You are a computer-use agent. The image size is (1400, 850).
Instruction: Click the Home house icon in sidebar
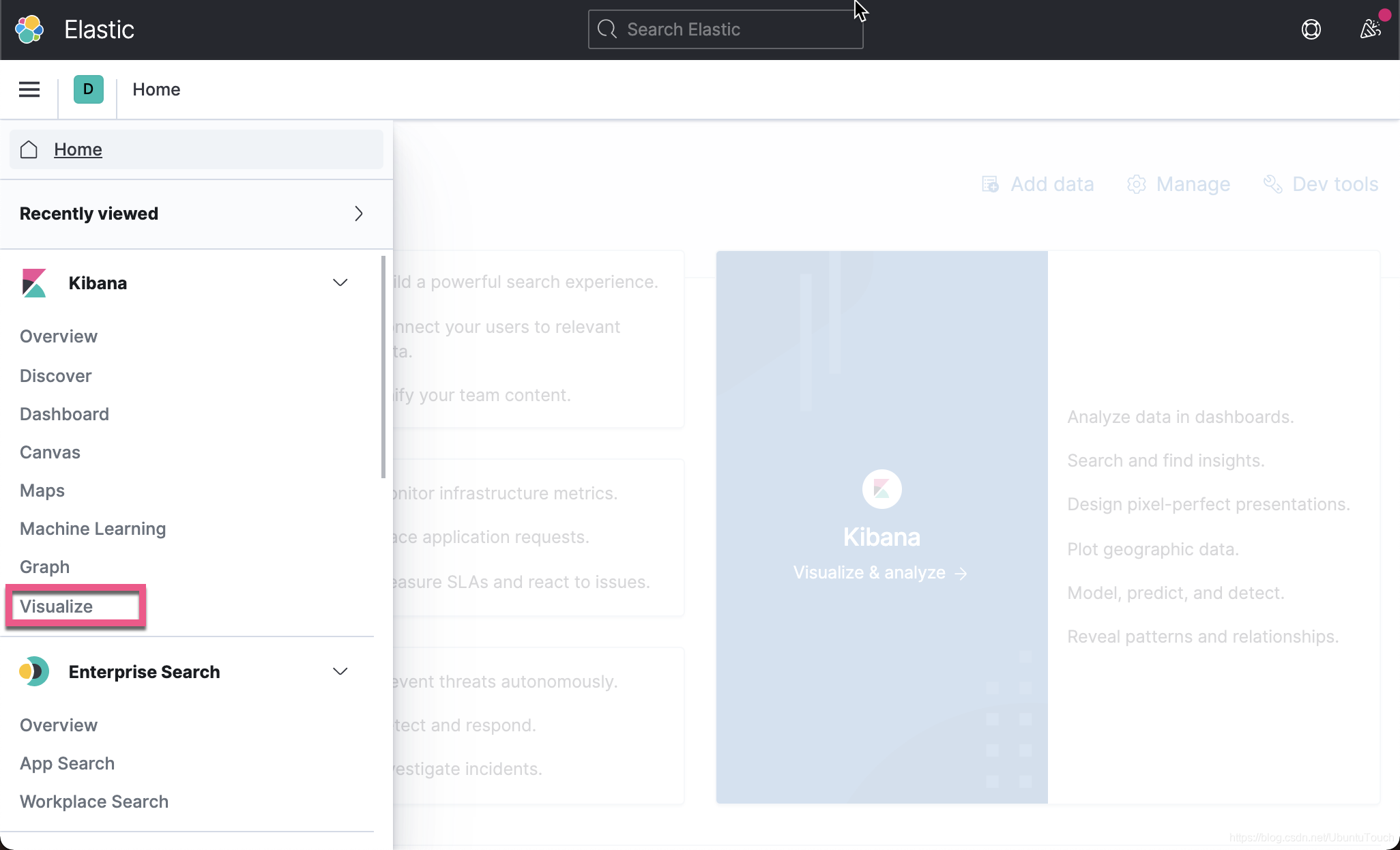point(29,149)
